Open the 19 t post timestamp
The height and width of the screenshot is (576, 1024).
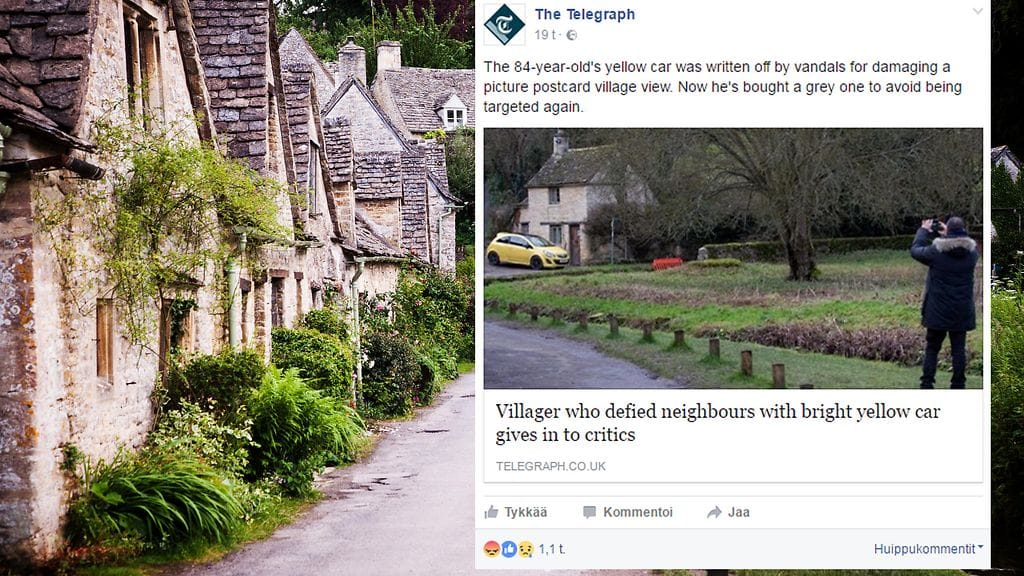tap(545, 35)
